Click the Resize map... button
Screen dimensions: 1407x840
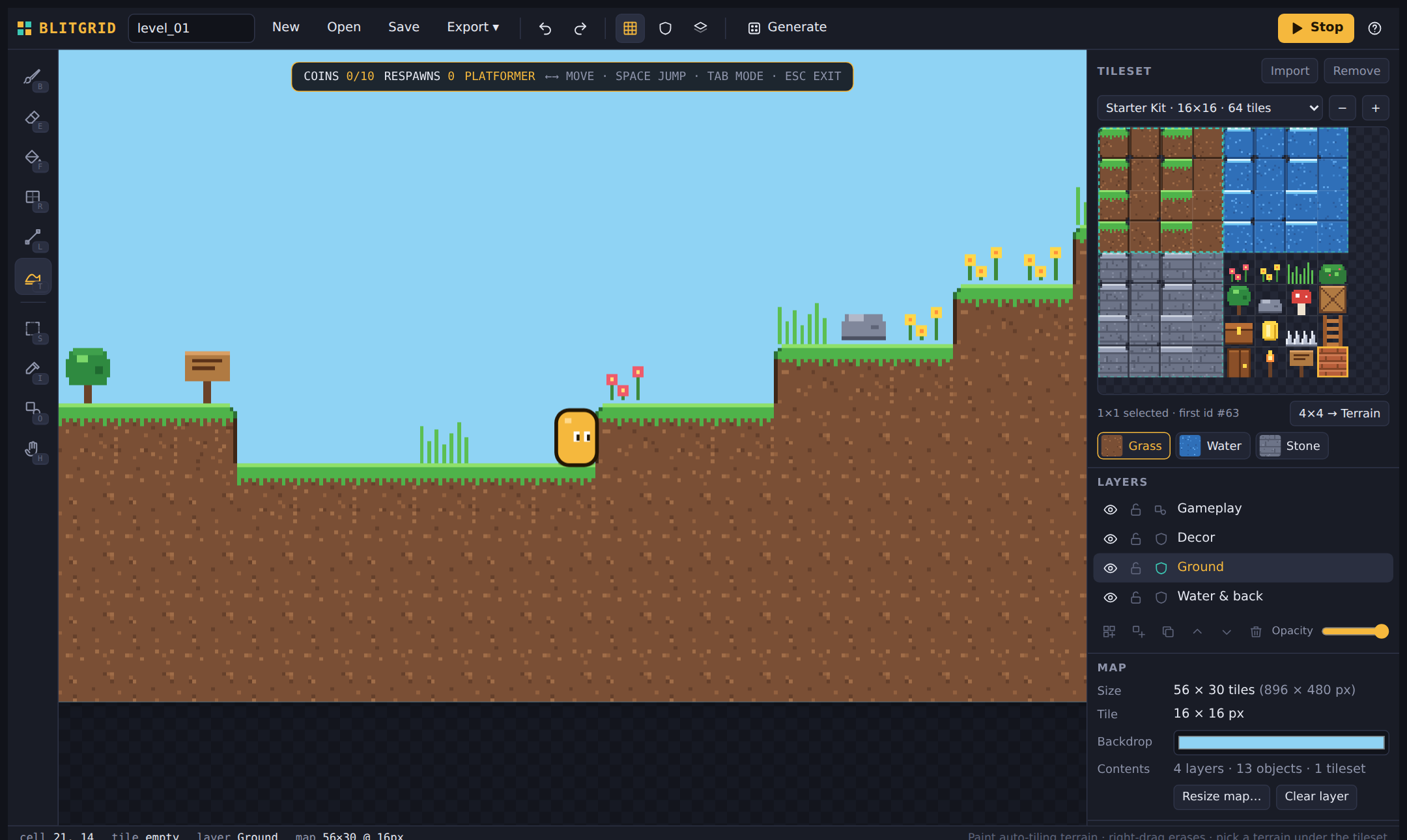pyautogui.click(x=1221, y=797)
